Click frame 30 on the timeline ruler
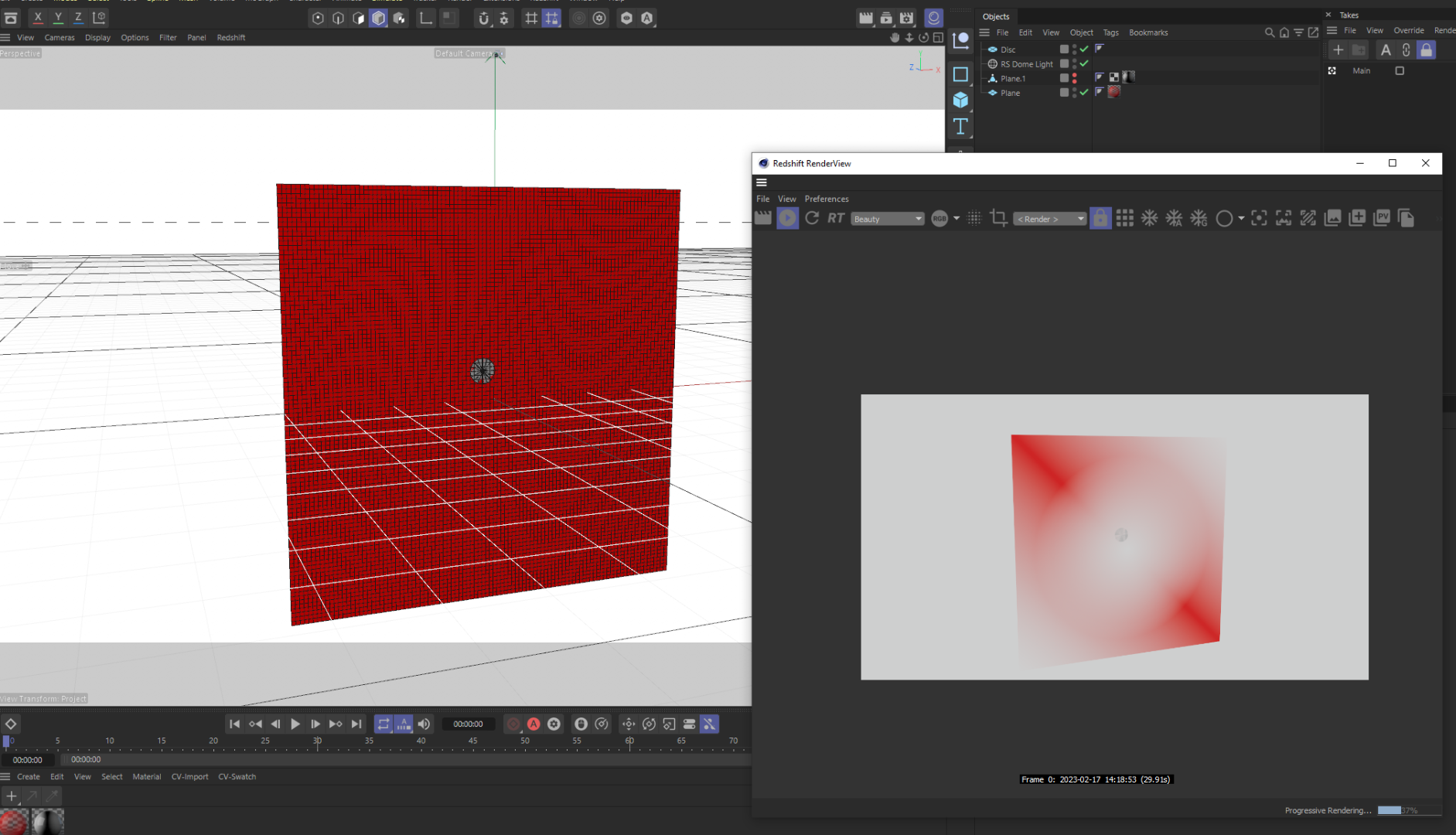 point(317,741)
